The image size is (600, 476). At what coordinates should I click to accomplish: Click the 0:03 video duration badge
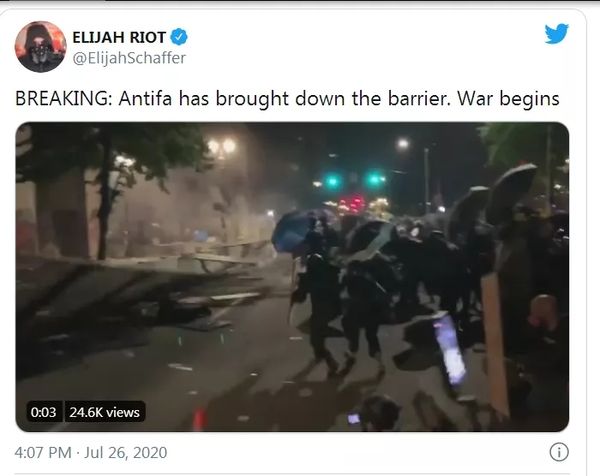click(x=43, y=412)
